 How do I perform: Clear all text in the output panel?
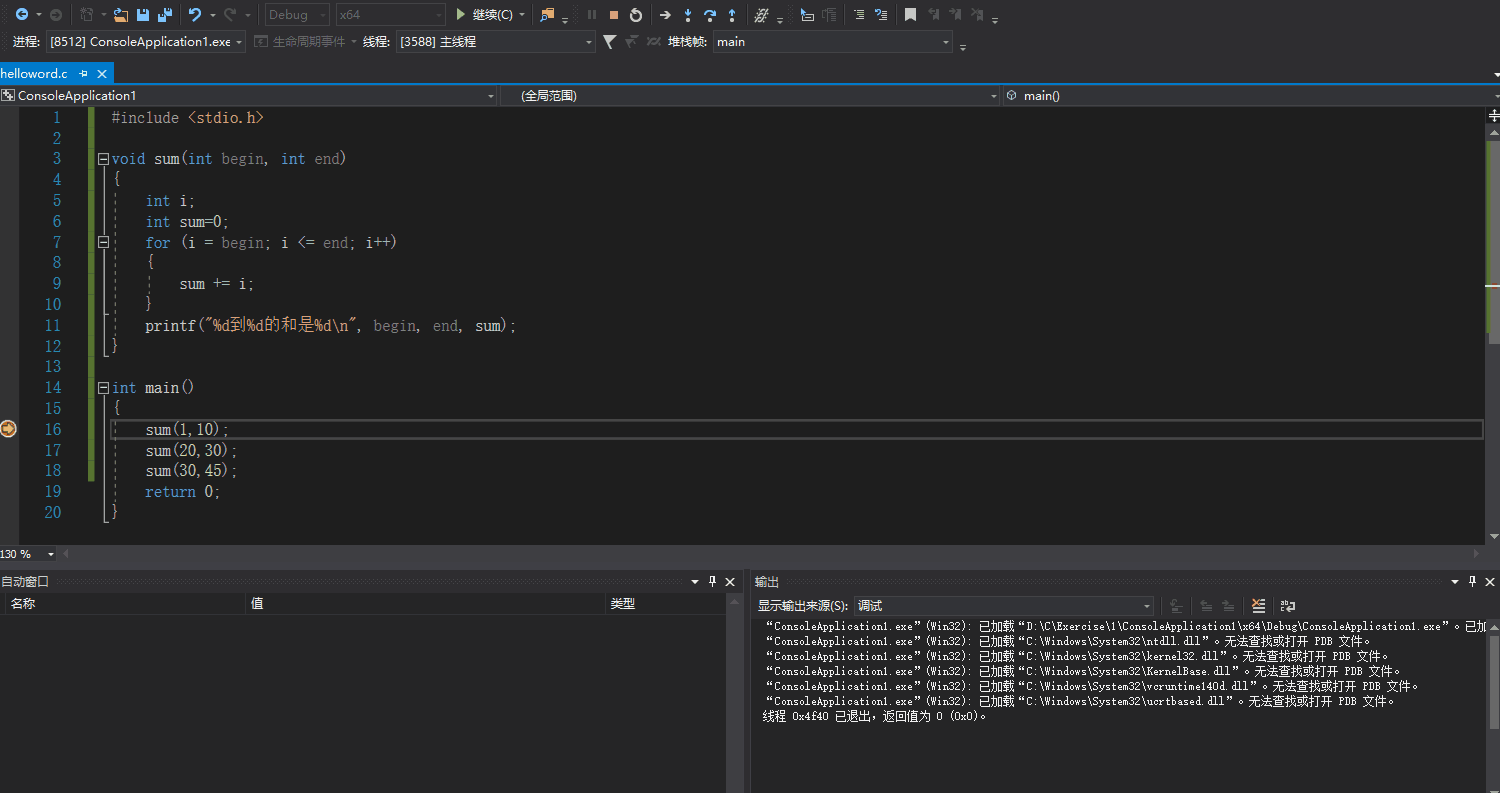pyautogui.click(x=1259, y=606)
